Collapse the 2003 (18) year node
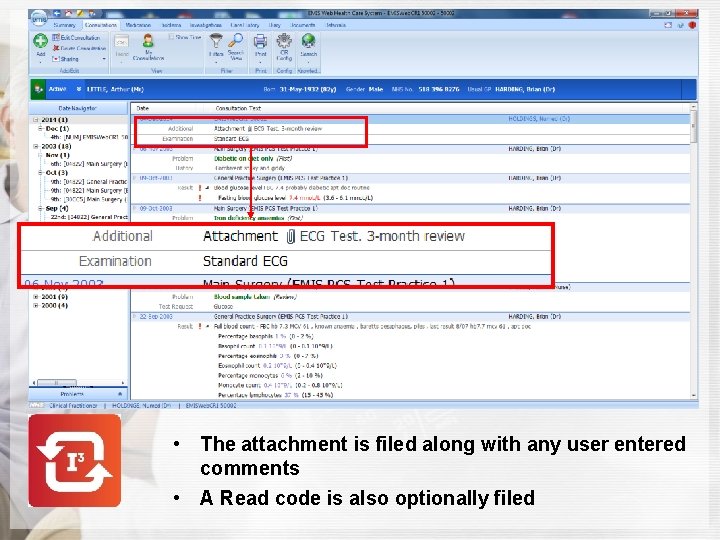The image size is (720, 540). [x=36, y=146]
